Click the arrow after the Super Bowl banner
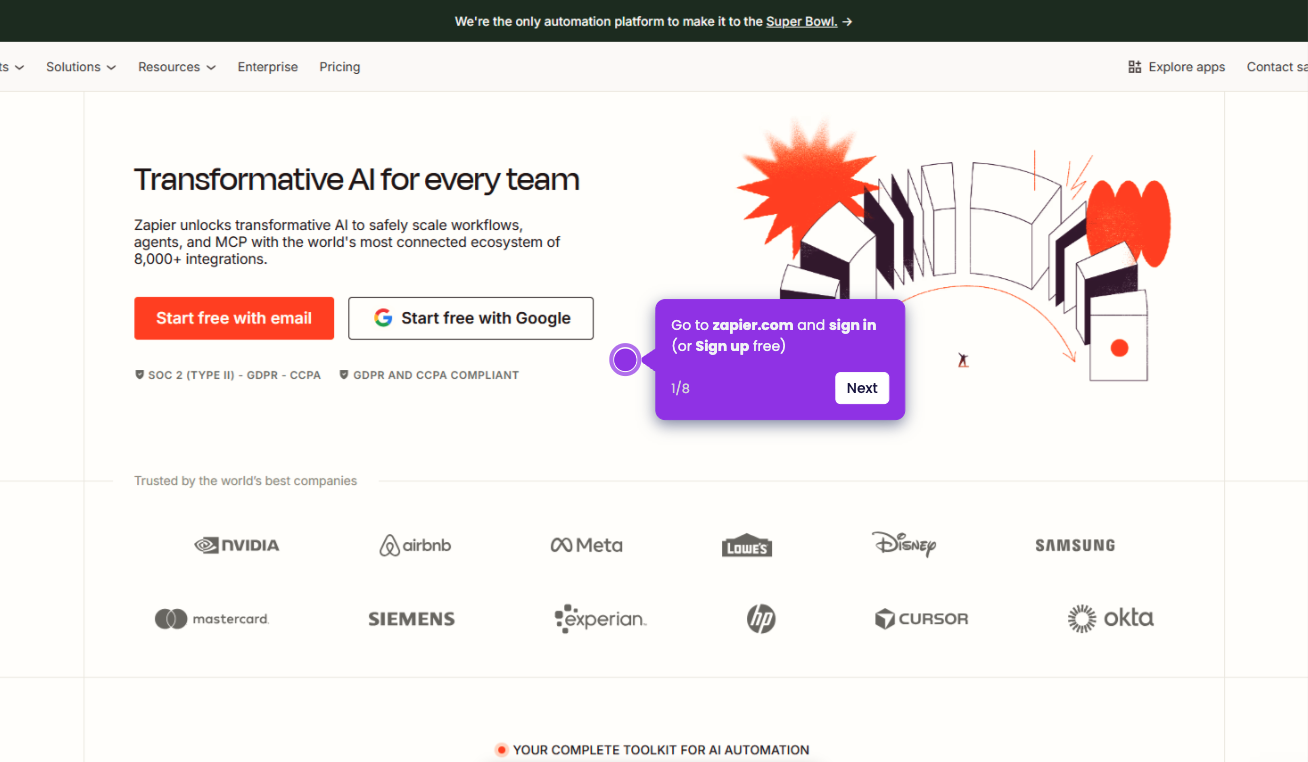The width and height of the screenshot is (1308, 762). point(847,21)
